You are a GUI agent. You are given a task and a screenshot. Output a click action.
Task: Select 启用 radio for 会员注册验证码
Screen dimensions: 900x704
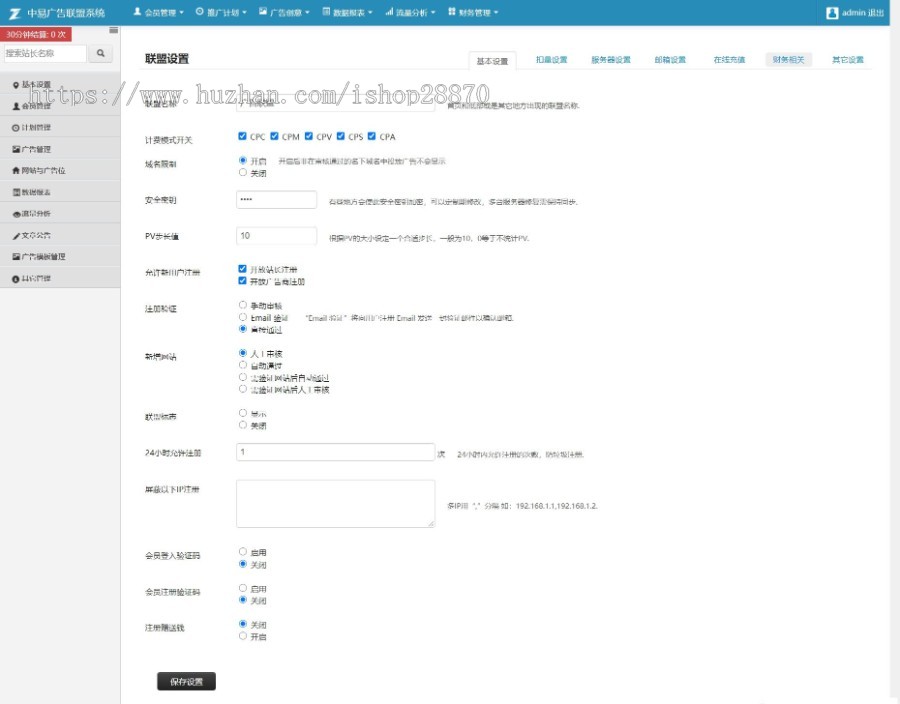coord(243,588)
